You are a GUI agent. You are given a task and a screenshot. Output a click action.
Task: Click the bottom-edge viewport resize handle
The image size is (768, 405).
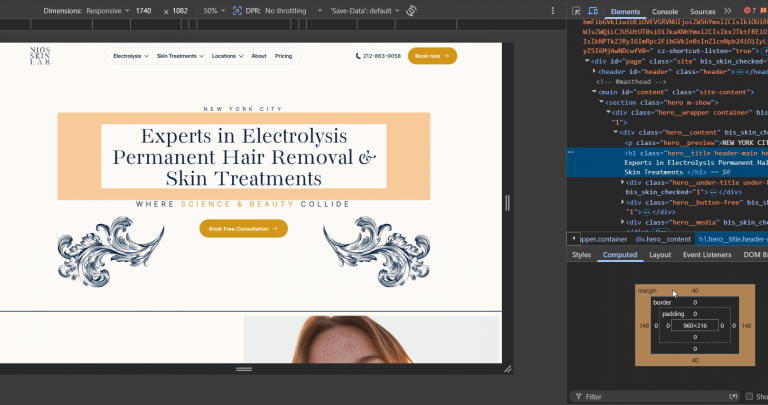[243, 369]
